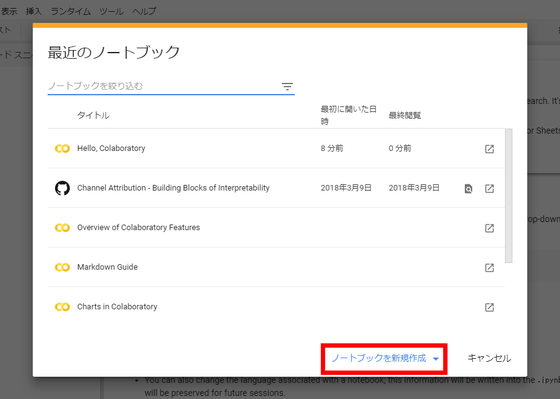This screenshot has width=560, height=399.
Task: Click the GitHub logo beside Channel Attribution
Action: [x=62, y=188]
